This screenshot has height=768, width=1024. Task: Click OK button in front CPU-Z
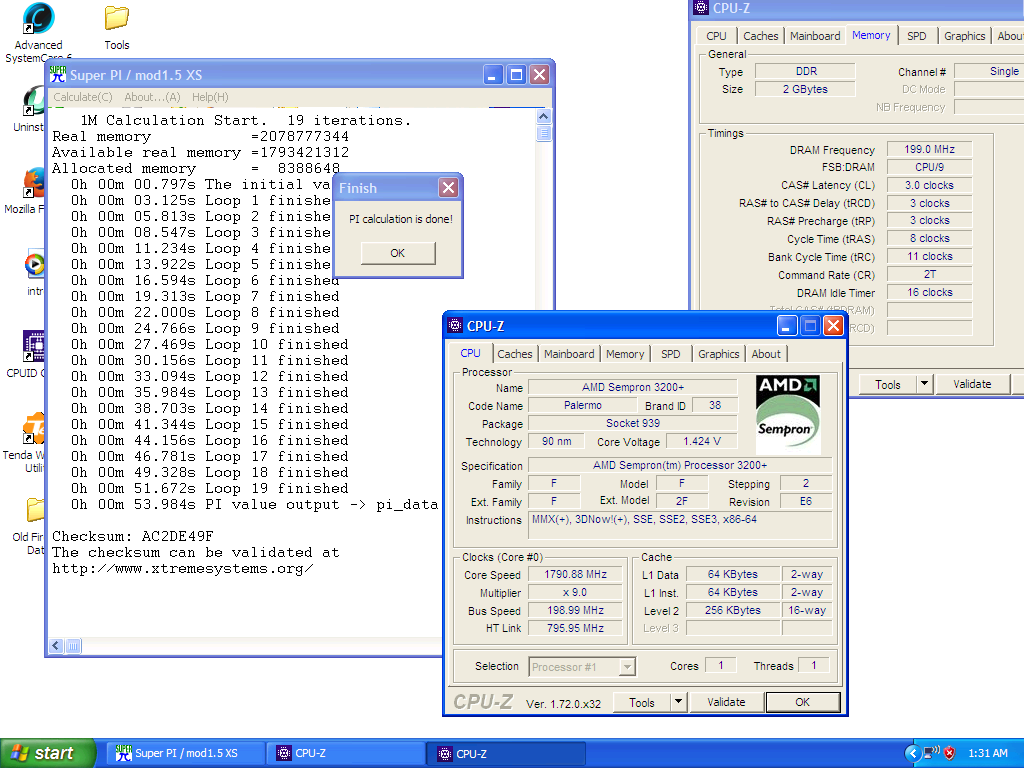click(803, 702)
